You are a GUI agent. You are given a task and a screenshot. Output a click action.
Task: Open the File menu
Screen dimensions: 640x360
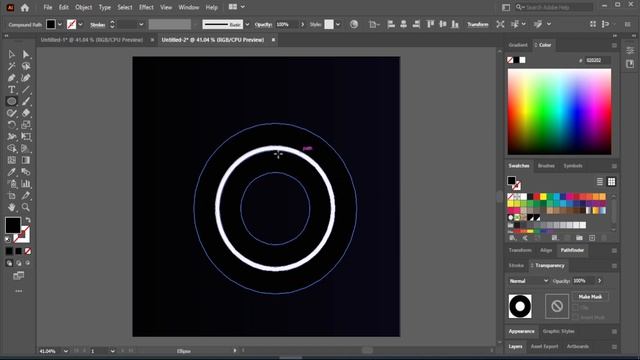tap(48, 7)
